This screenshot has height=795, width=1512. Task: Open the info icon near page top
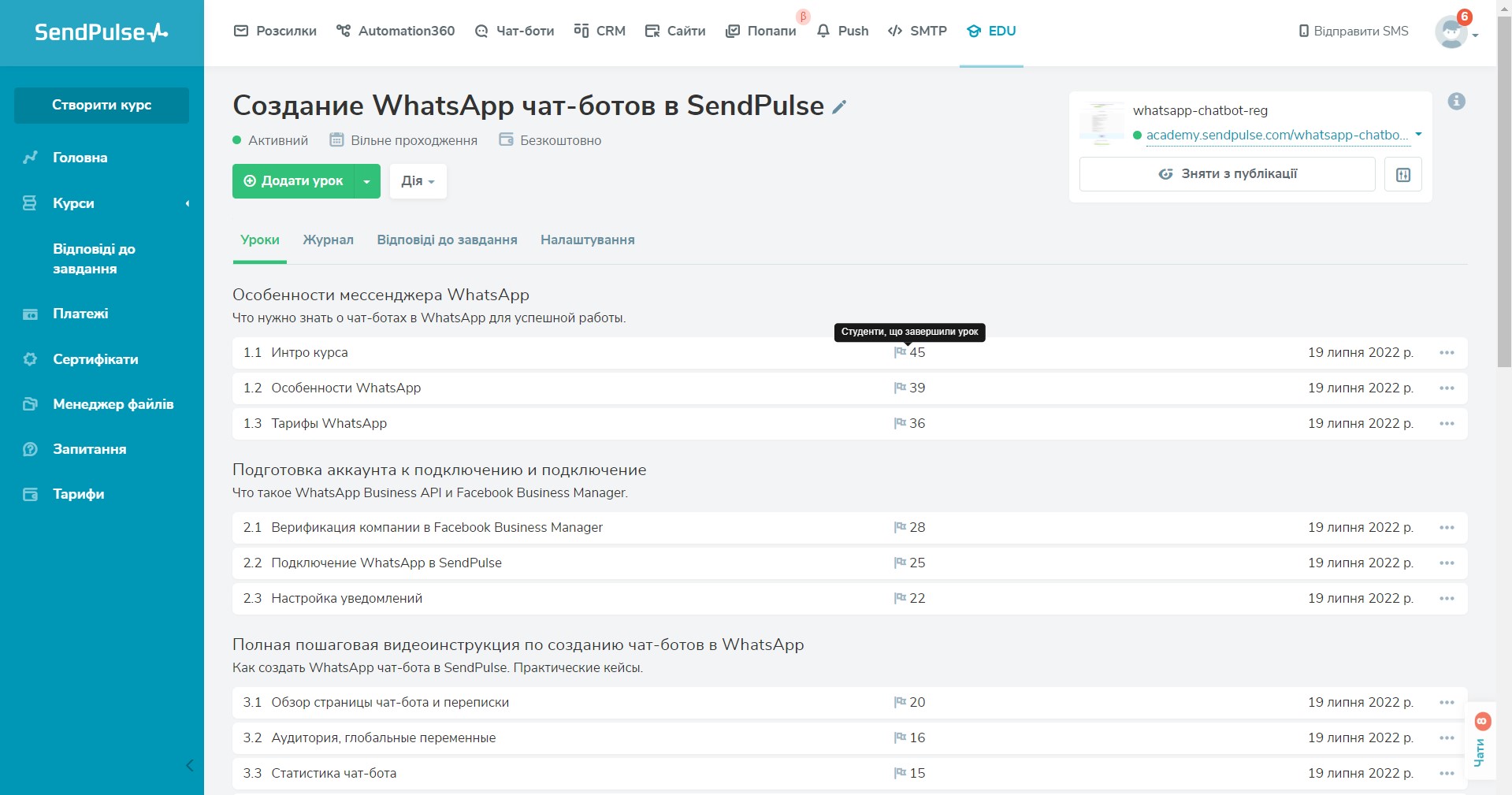[1456, 101]
